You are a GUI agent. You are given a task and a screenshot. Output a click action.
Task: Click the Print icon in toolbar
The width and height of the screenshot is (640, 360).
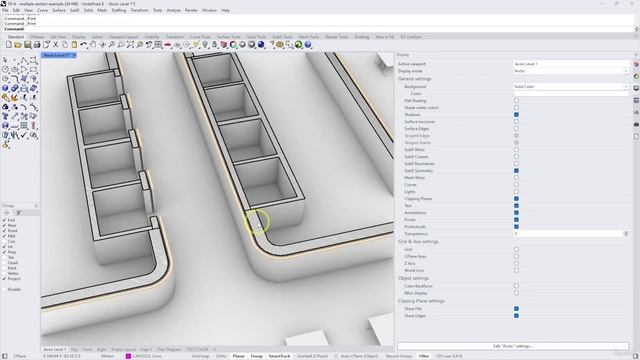pyautogui.click(x=36, y=44)
